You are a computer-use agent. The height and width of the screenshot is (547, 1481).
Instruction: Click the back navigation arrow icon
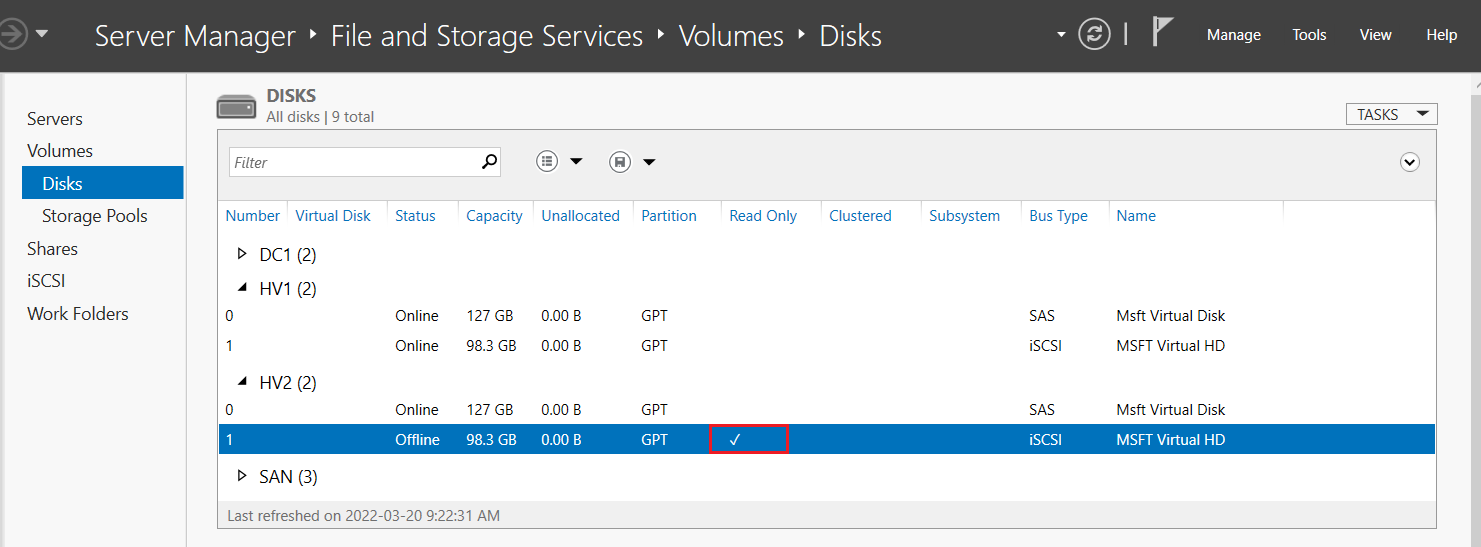click(12, 34)
